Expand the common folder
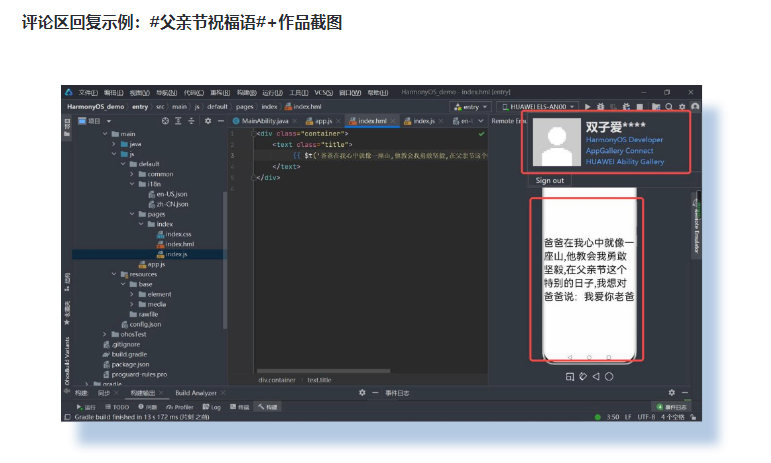The image size is (771, 463). (132, 174)
